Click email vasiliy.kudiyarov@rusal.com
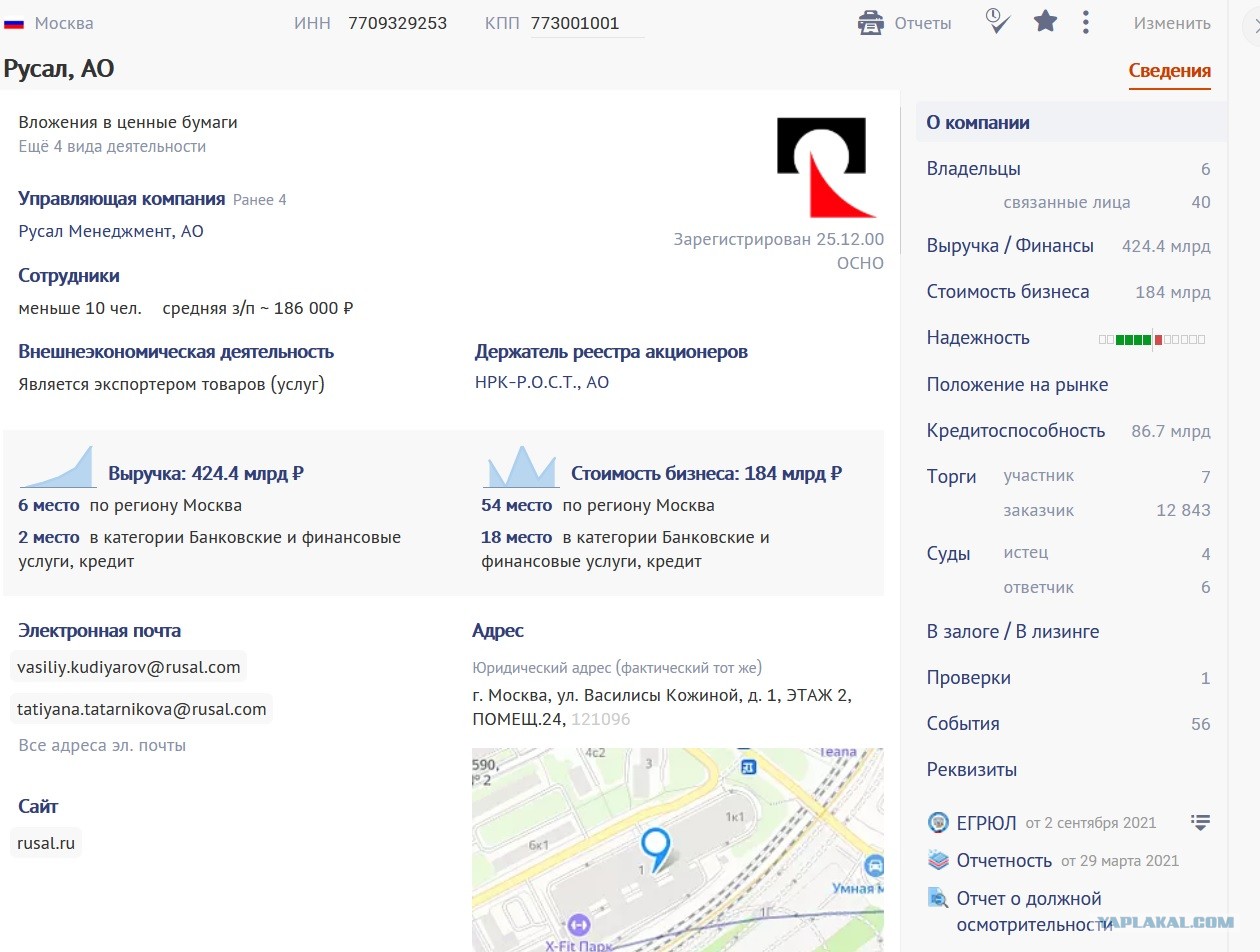 (129, 667)
